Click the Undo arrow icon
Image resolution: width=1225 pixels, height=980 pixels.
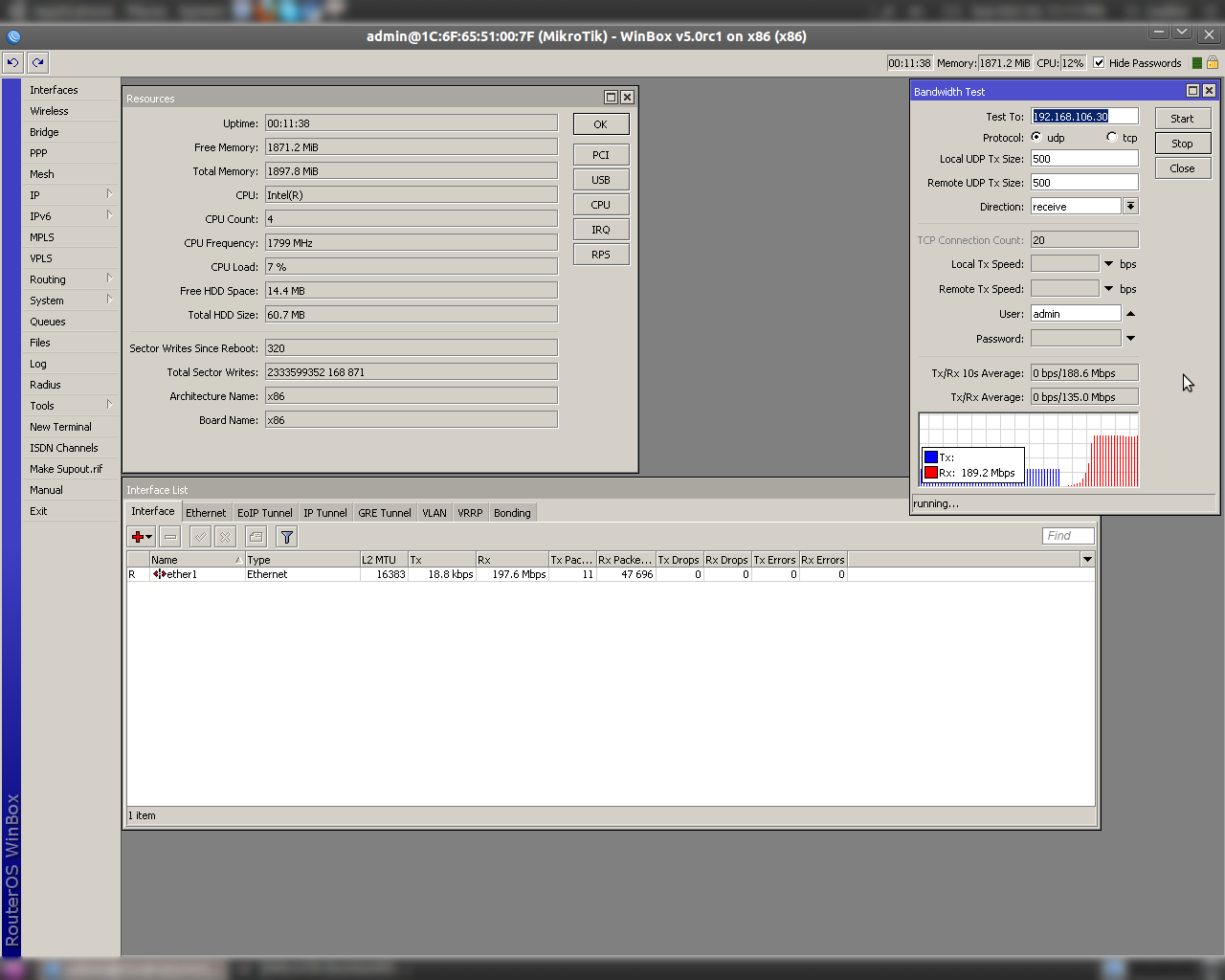tap(12, 62)
